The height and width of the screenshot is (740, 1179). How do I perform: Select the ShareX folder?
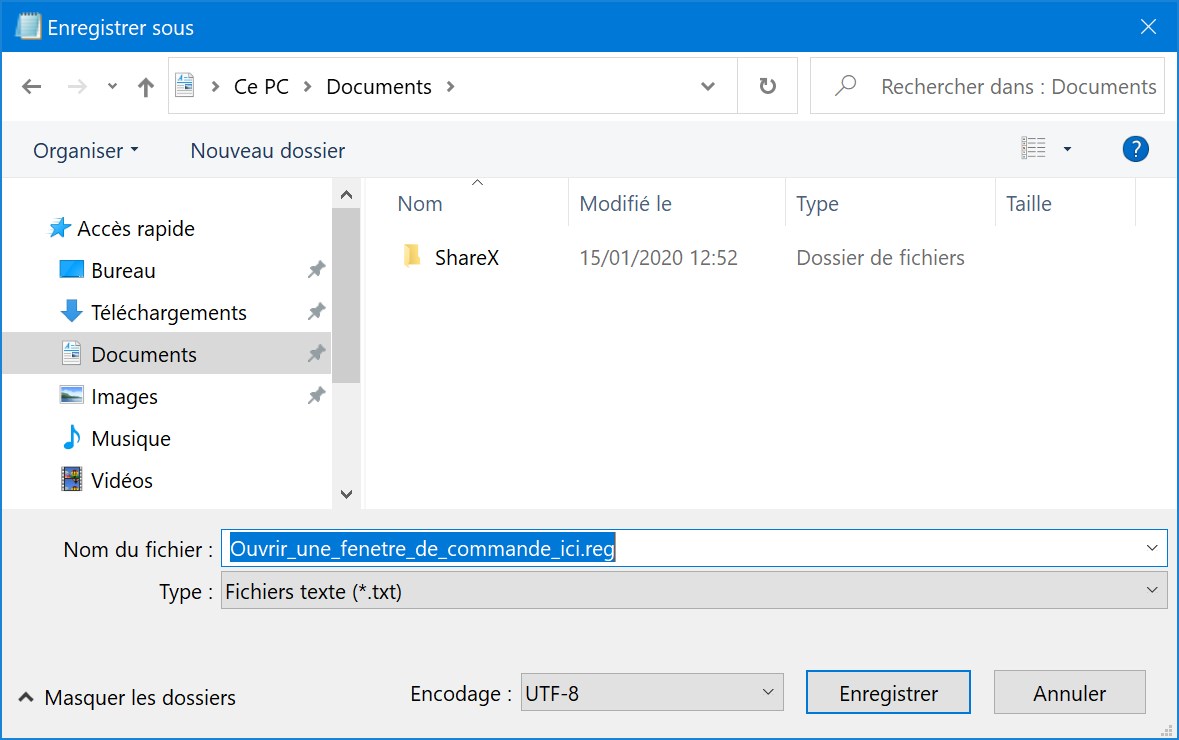point(466,258)
